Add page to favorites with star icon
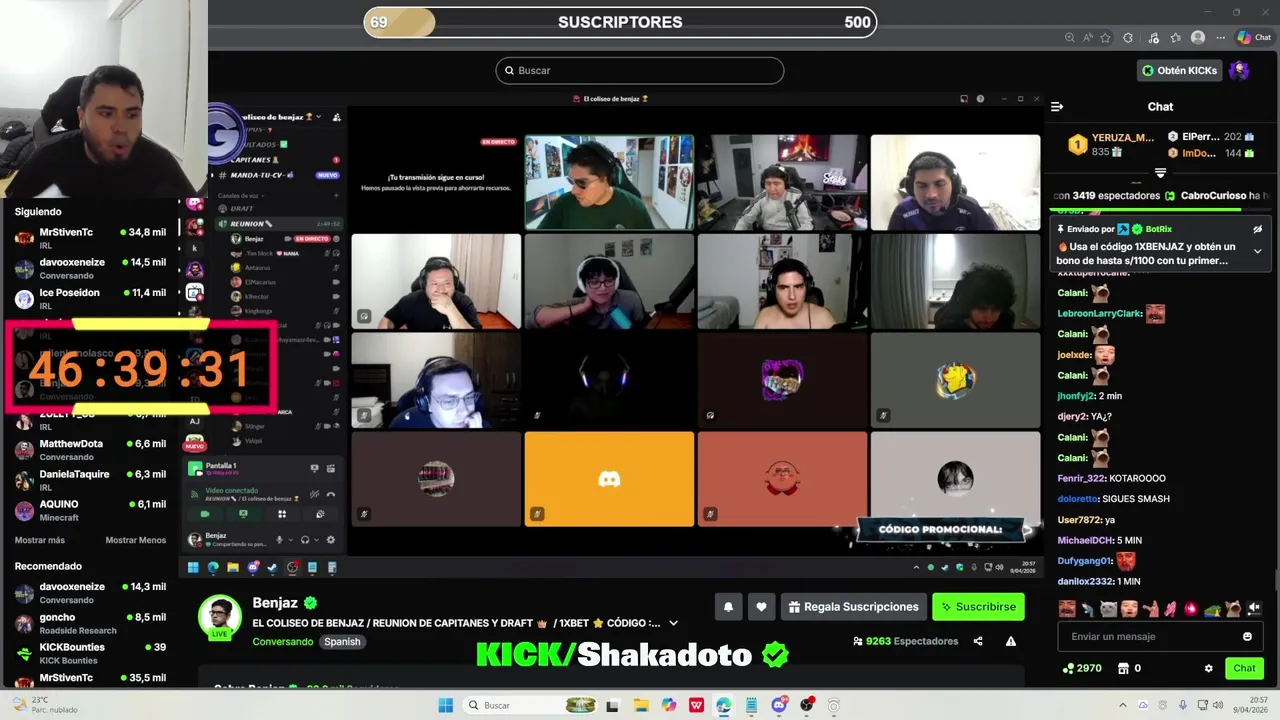Image resolution: width=1280 pixels, height=720 pixels. click(x=1106, y=38)
